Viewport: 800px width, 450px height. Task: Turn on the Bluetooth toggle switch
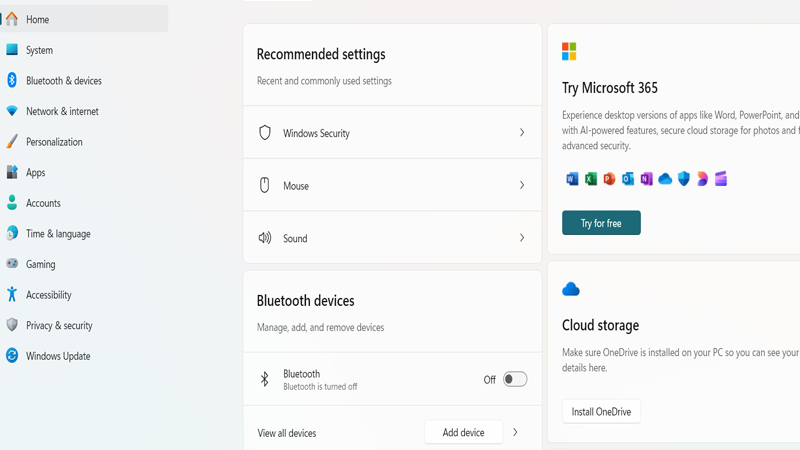tap(514, 379)
